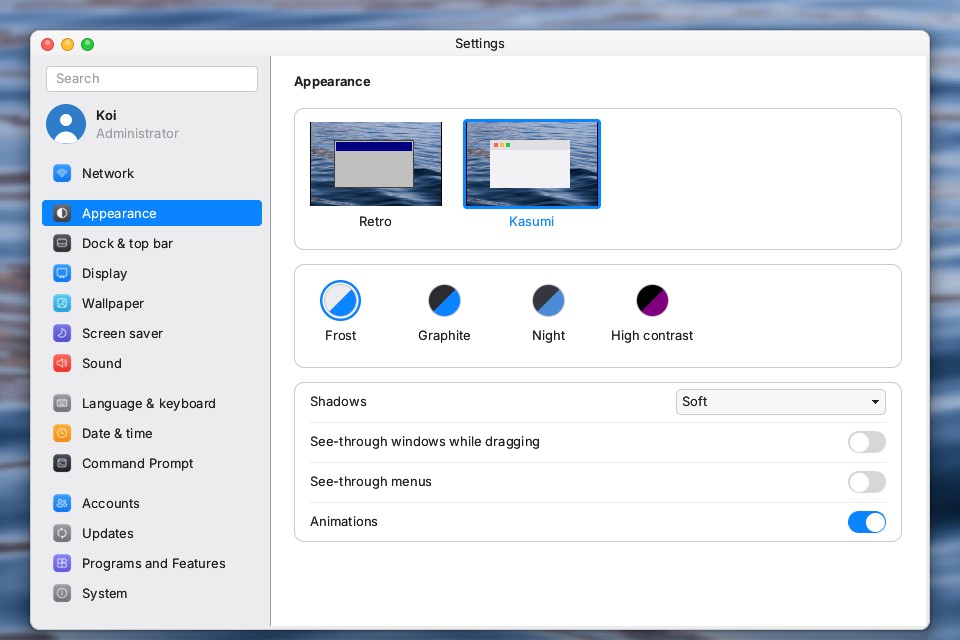This screenshot has height=640, width=960.
Task: Click the Programs and Features icon
Action: pos(62,563)
